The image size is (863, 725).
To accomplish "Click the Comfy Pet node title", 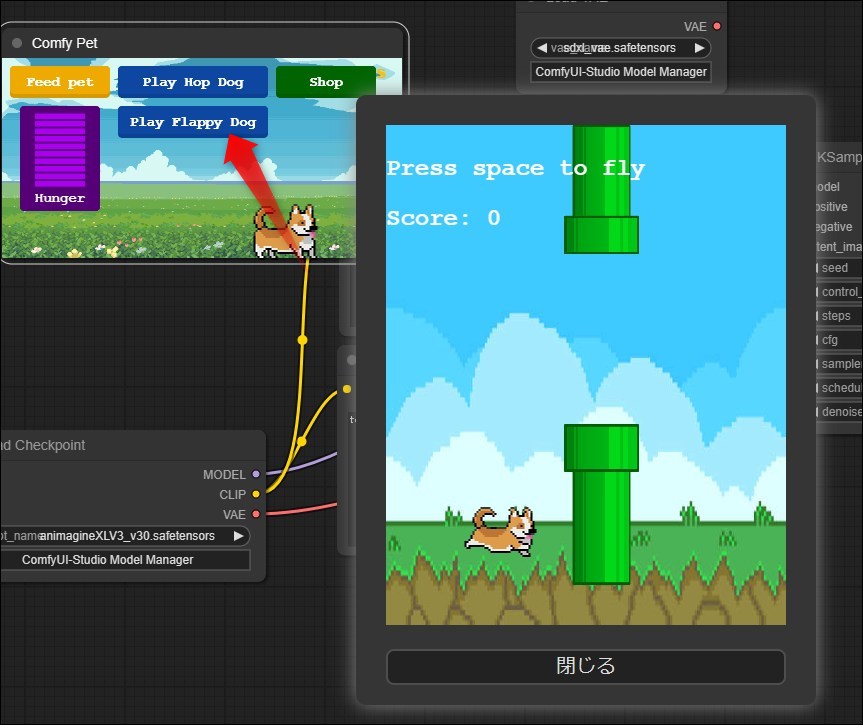I will tap(64, 43).
